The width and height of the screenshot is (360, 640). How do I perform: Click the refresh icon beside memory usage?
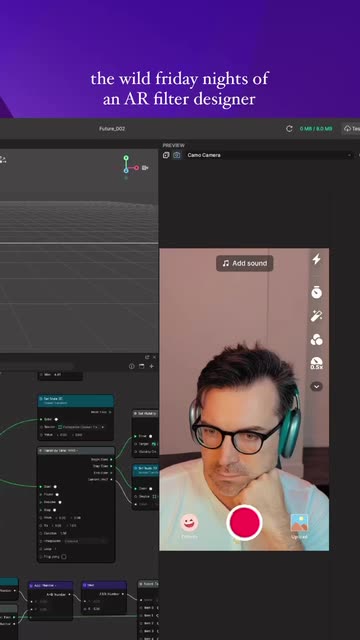pos(289,129)
